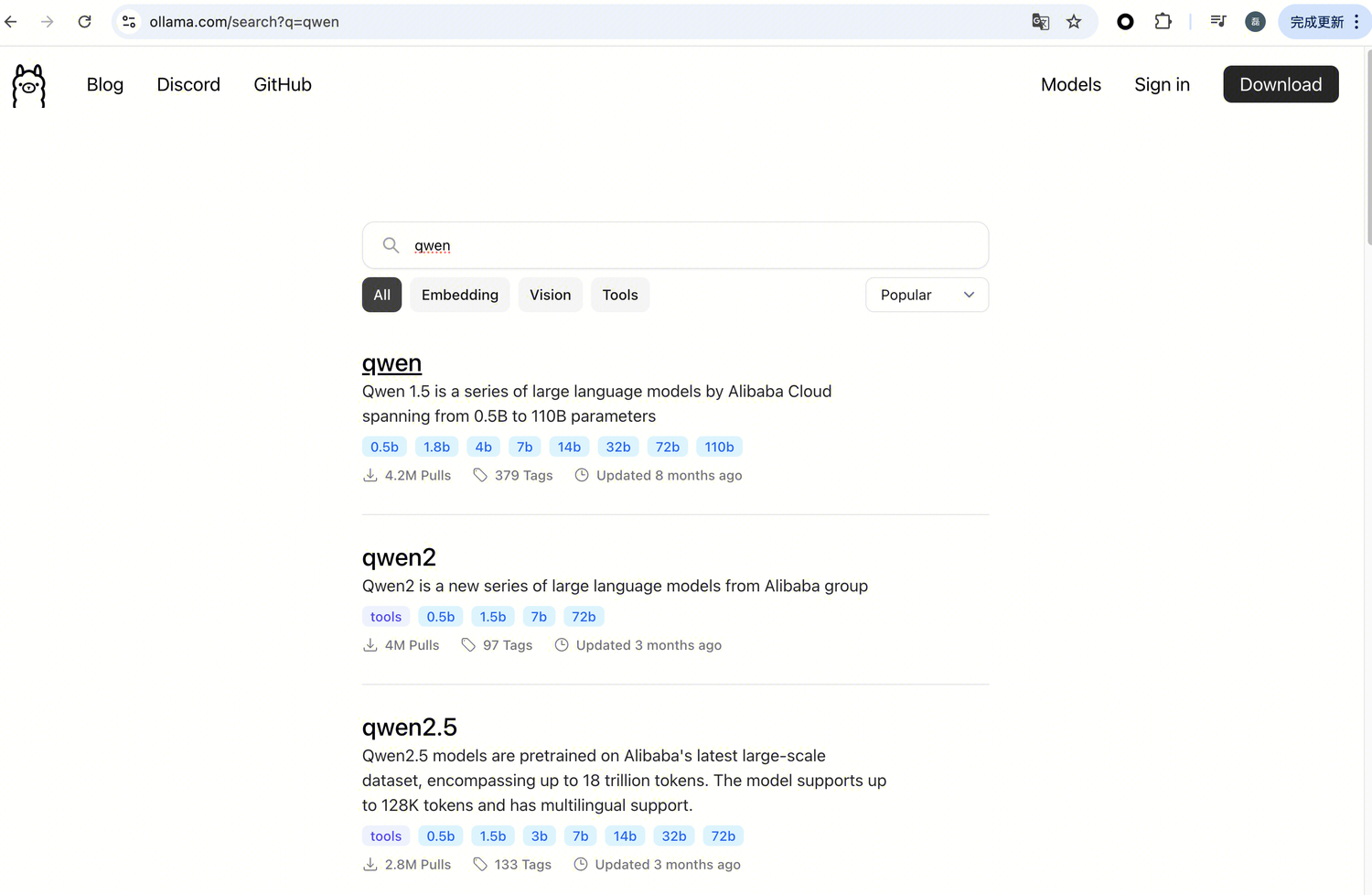Open the GitHub link

click(x=283, y=84)
